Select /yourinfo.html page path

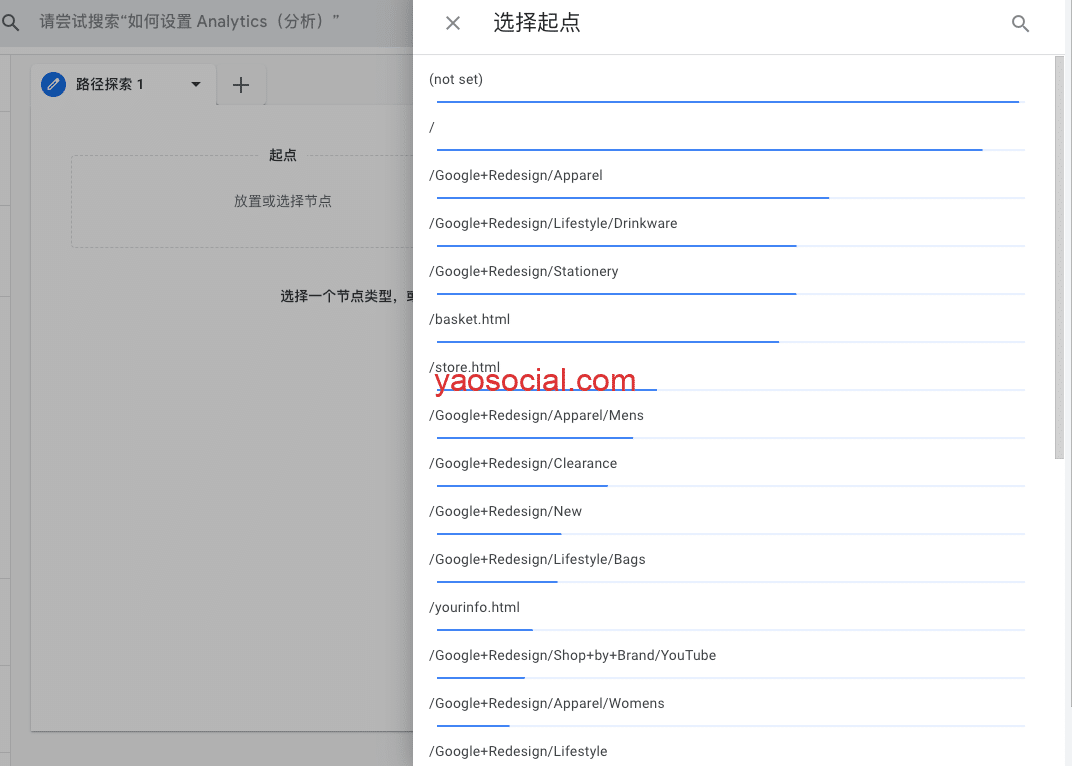pyautogui.click(x=475, y=608)
